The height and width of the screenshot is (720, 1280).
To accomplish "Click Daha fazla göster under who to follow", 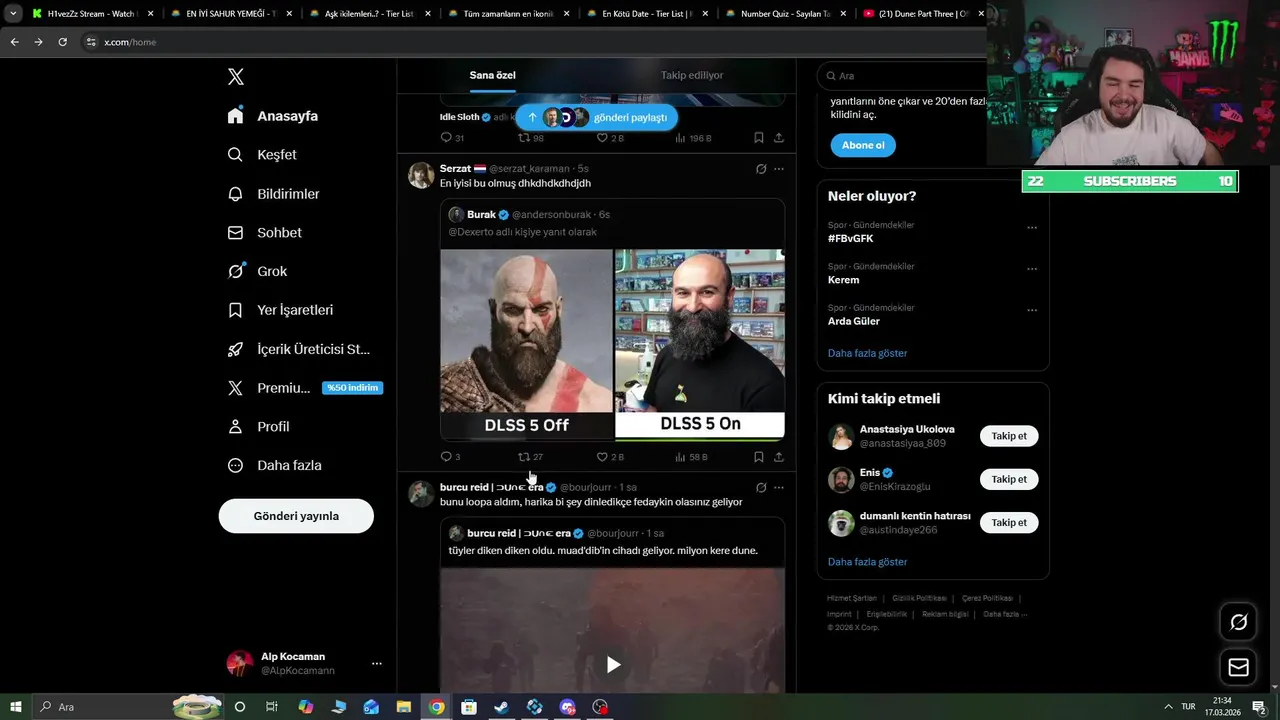I will click(867, 562).
